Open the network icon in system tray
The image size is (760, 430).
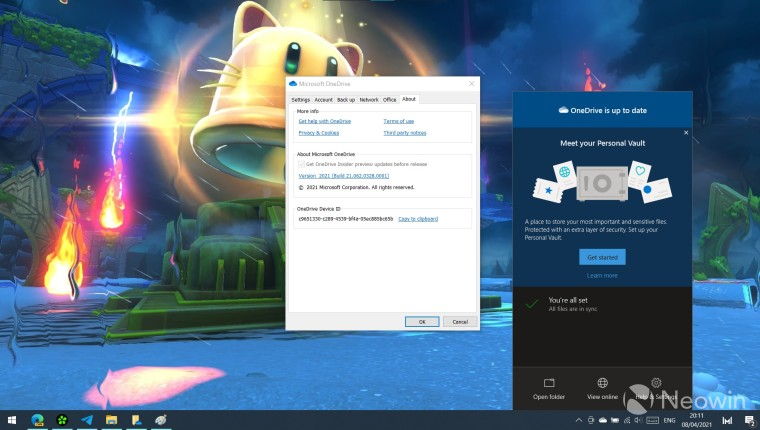pyautogui.click(x=627, y=420)
